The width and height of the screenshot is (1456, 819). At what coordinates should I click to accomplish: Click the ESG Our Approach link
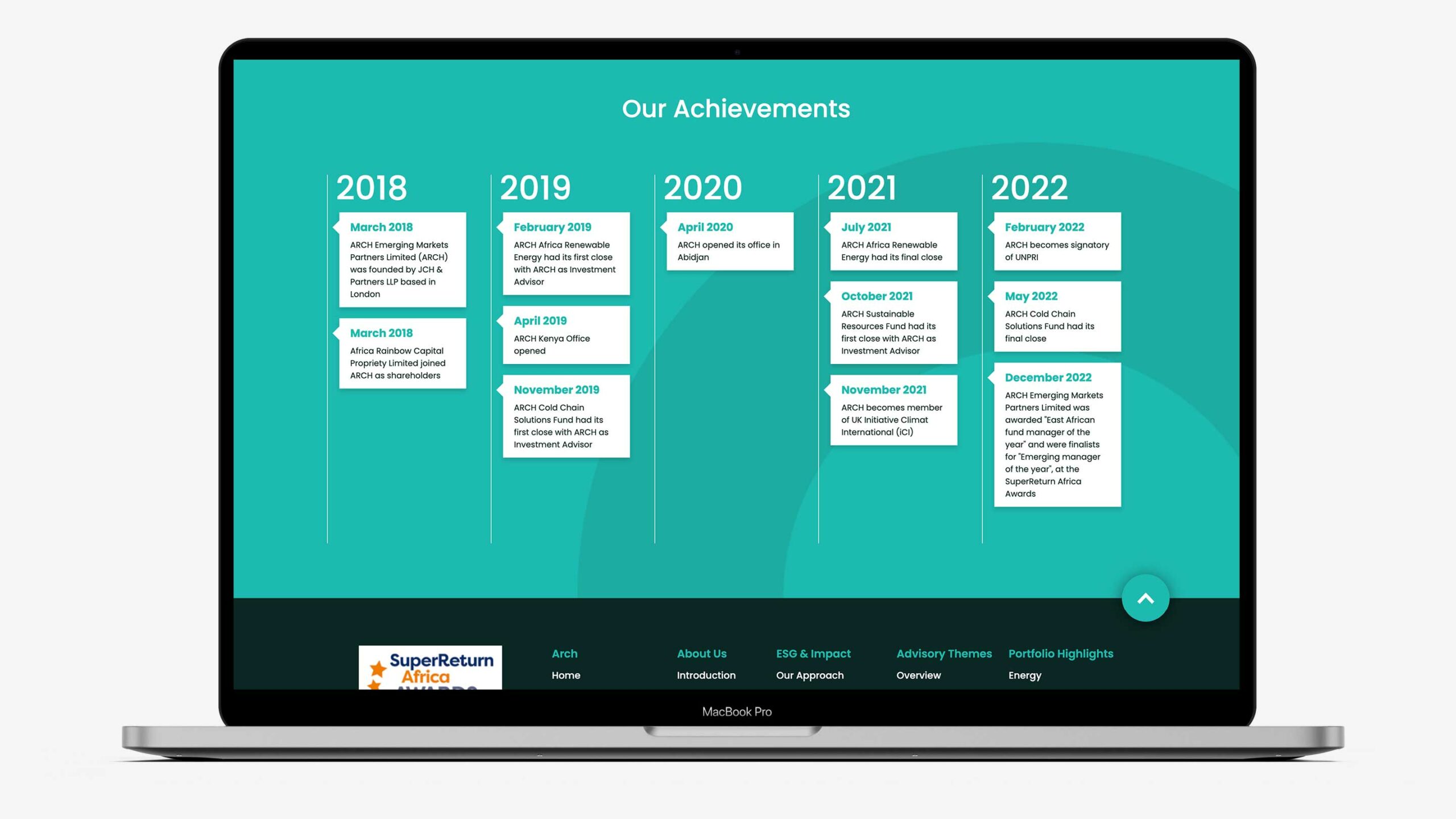[x=809, y=675]
